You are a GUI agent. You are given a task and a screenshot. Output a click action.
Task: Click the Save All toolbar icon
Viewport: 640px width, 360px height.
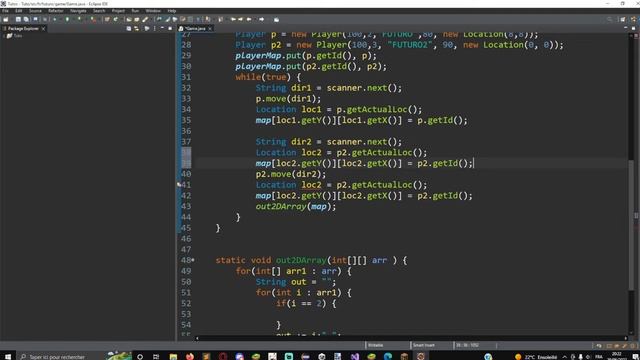(x=26, y=19)
